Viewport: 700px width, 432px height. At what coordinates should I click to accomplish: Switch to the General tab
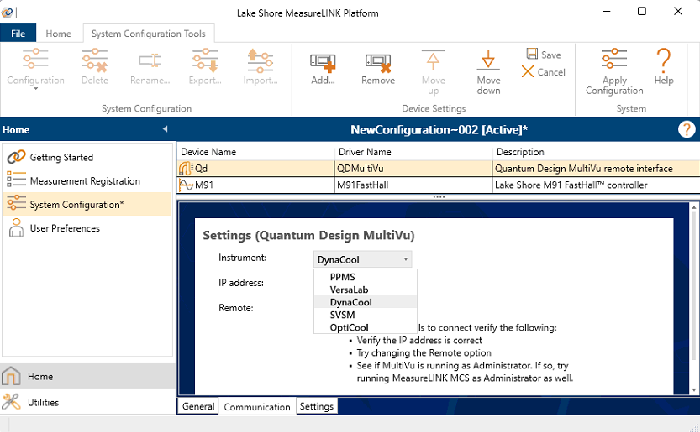click(x=198, y=406)
